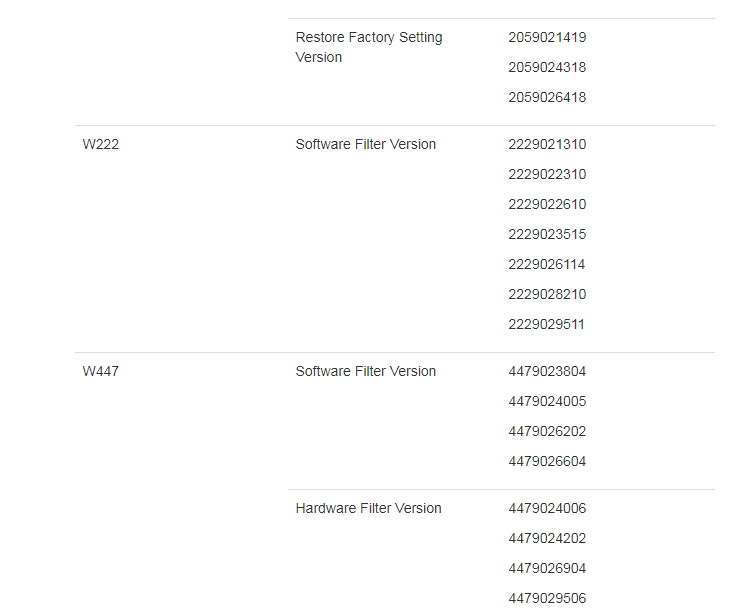Screen dimensions: 737x613
Task: Click version number 2229029511
Action: tap(546, 325)
